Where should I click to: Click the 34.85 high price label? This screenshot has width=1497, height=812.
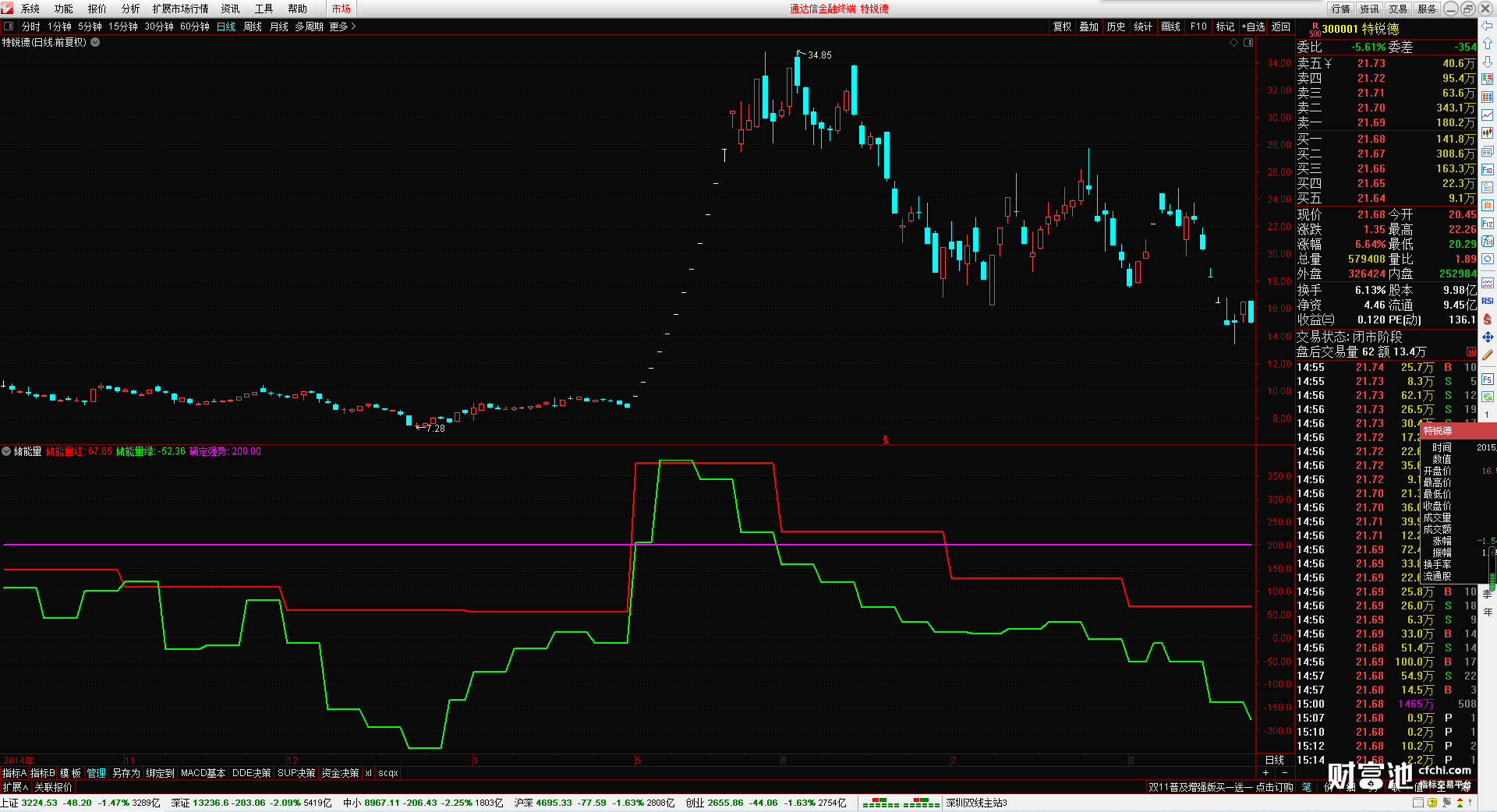tap(819, 55)
